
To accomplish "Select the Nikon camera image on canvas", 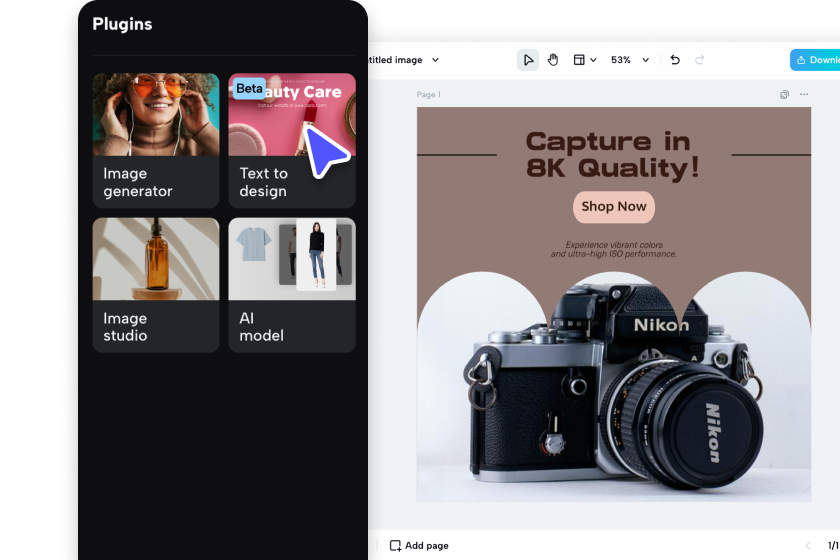I will click(614, 386).
